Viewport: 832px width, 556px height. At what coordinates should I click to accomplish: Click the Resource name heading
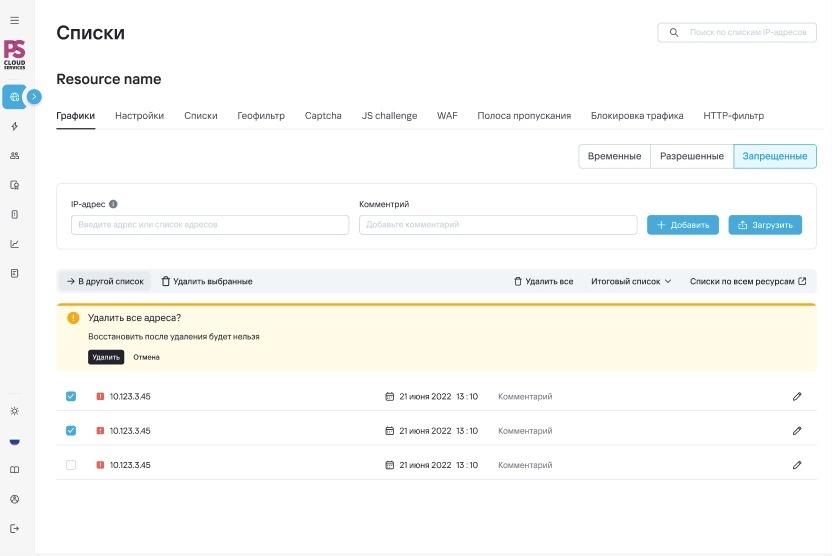(109, 79)
